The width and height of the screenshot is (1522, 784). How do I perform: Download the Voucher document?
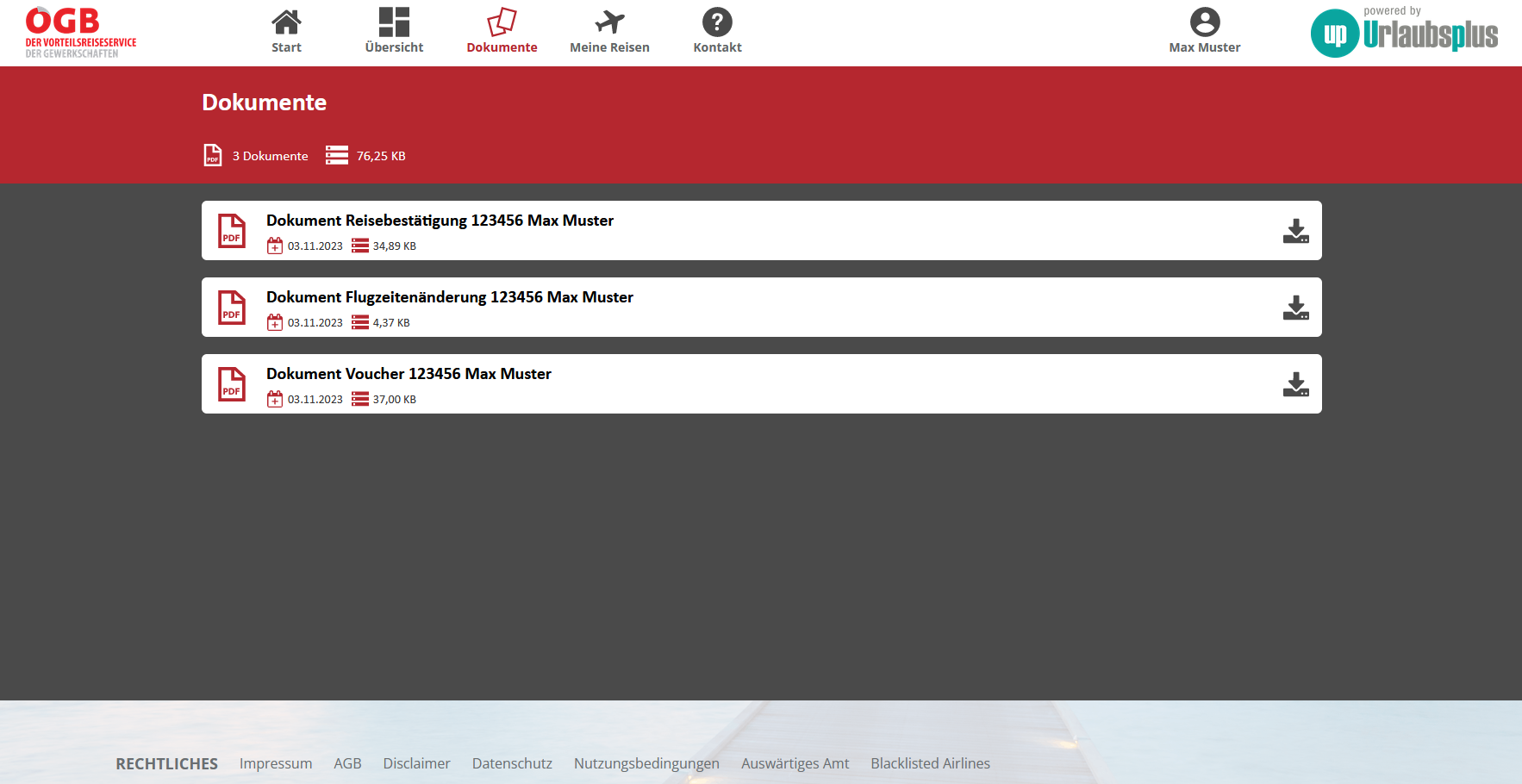pyautogui.click(x=1295, y=384)
